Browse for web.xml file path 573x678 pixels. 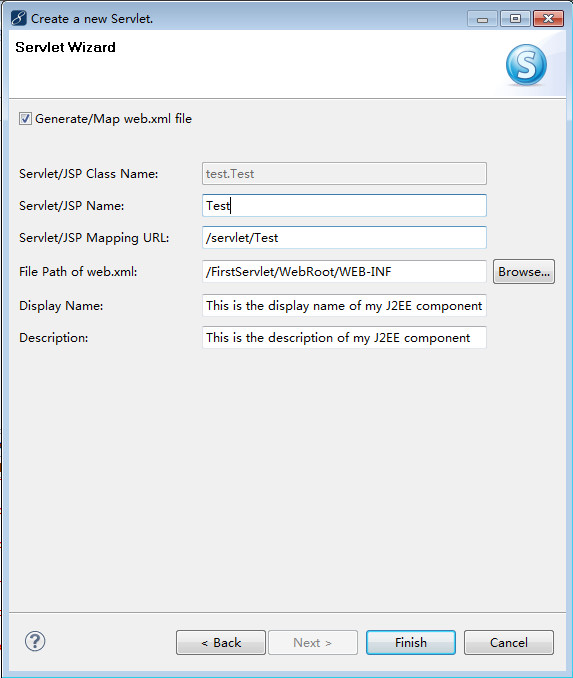524,272
